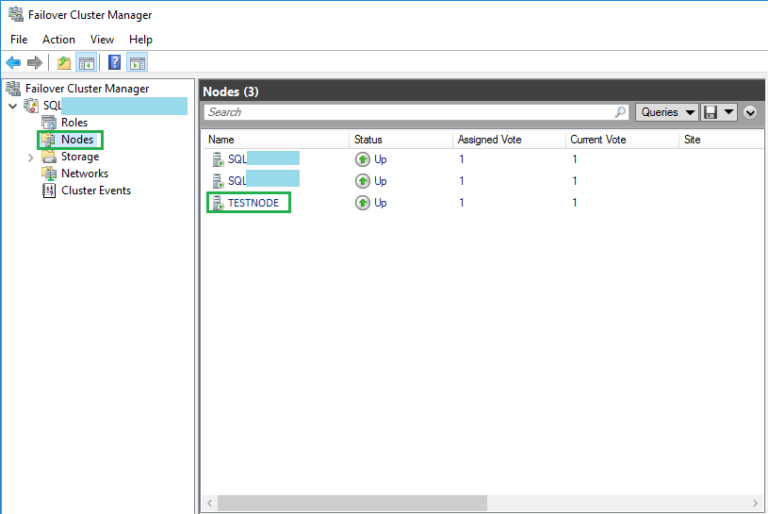This screenshot has height=514, width=768.
Task: Click the Nodes folder icon in tree
Action: (x=49, y=140)
